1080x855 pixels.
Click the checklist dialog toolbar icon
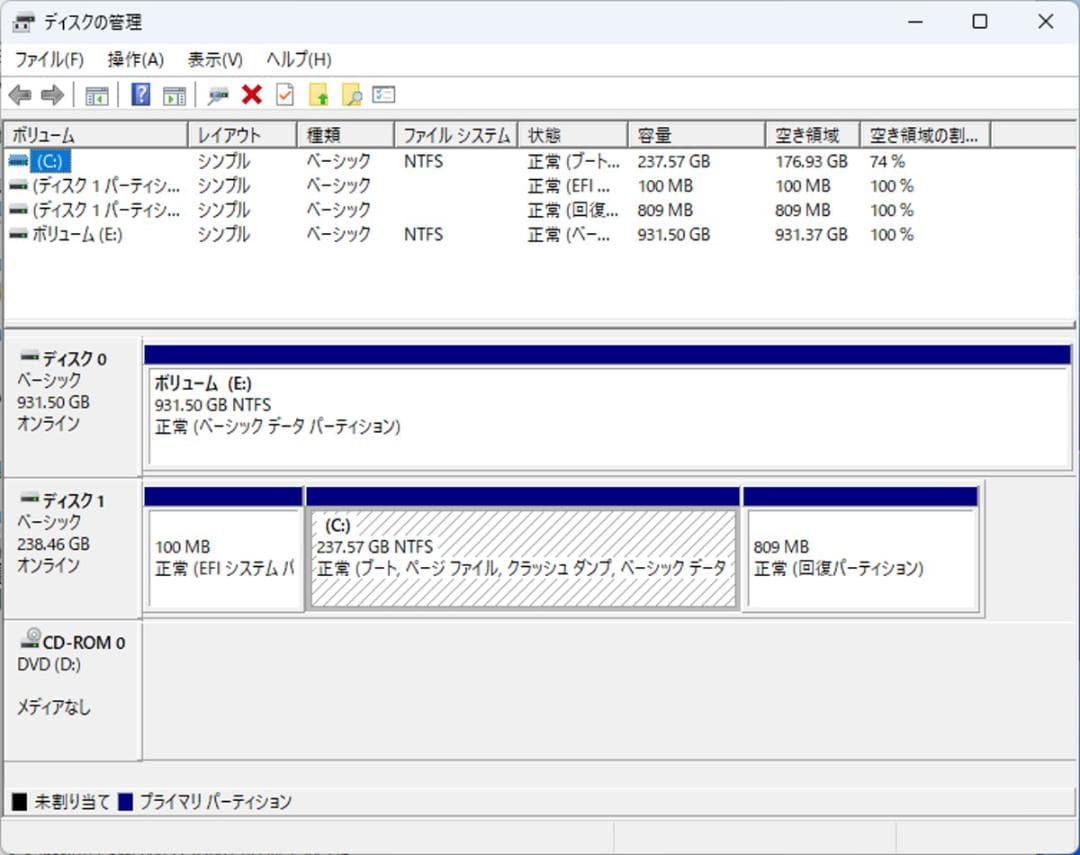point(381,95)
